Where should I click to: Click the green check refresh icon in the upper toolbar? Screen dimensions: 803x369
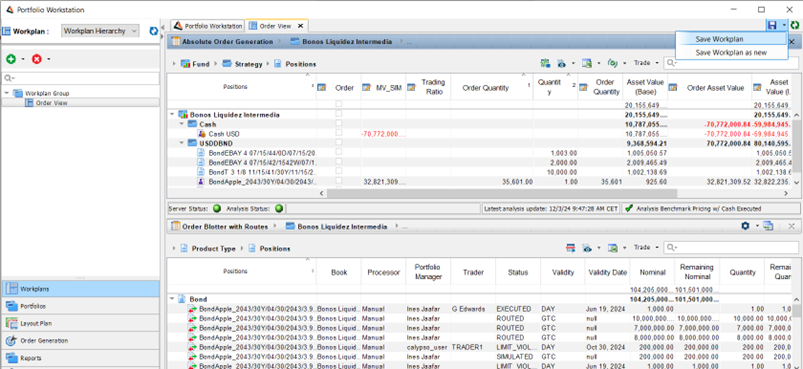(x=612, y=63)
